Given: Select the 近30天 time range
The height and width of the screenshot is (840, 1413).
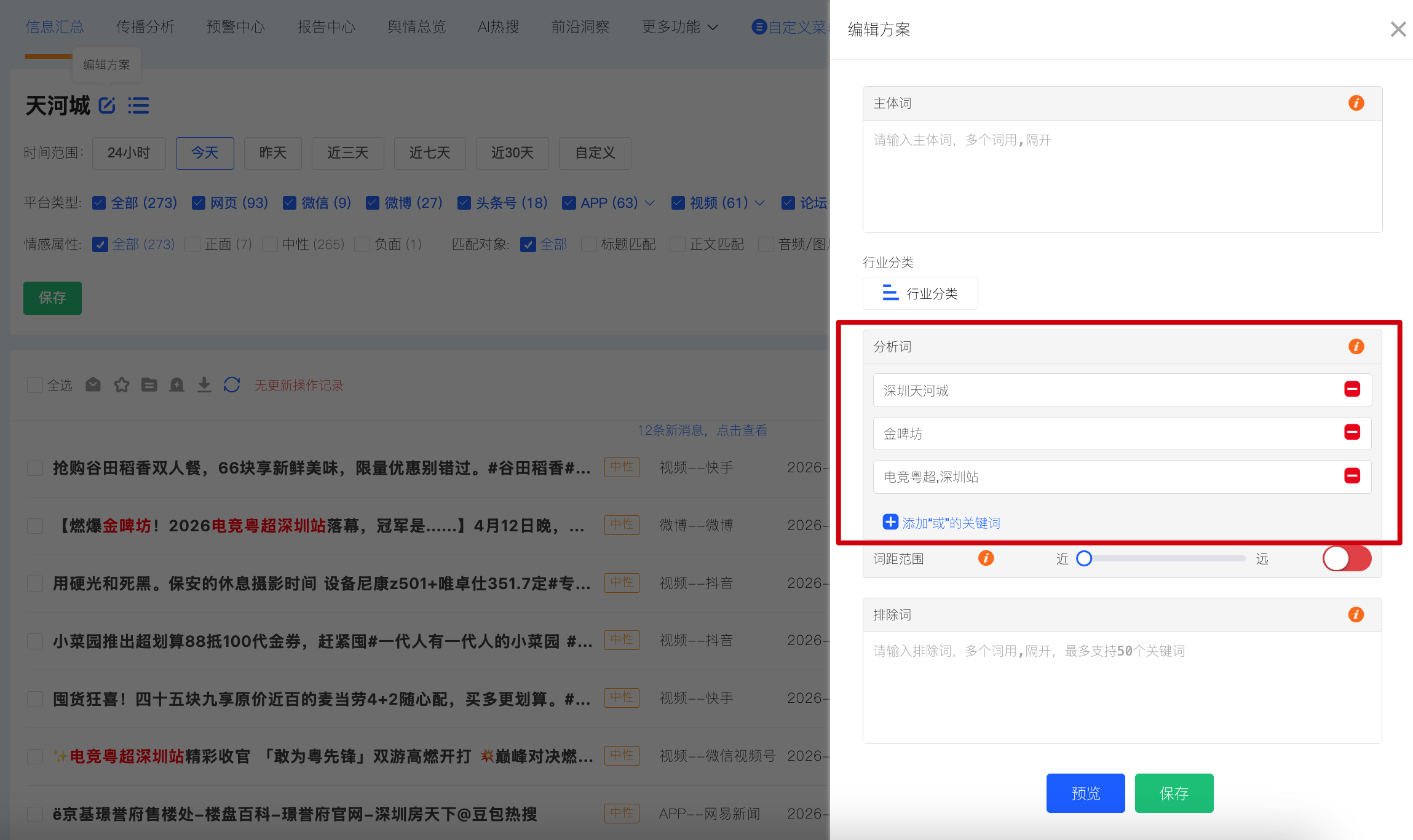Looking at the screenshot, I should tap(512, 153).
